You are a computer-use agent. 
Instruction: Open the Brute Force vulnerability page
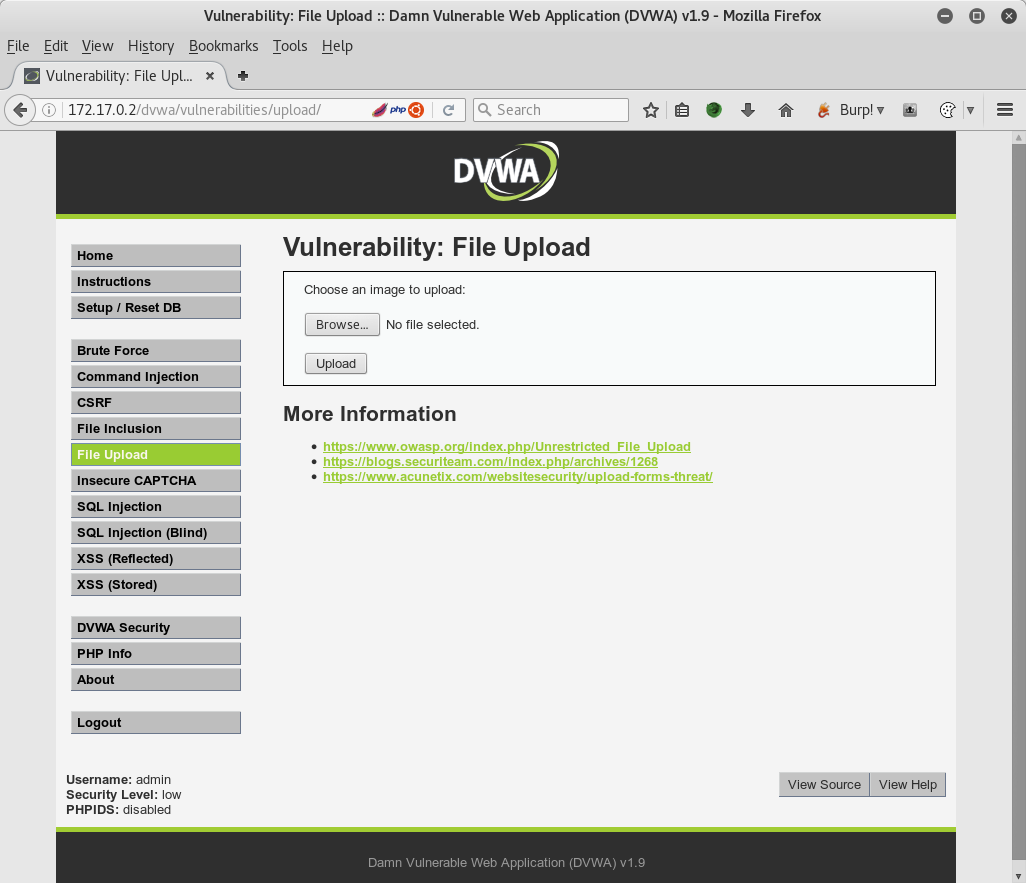[156, 350]
